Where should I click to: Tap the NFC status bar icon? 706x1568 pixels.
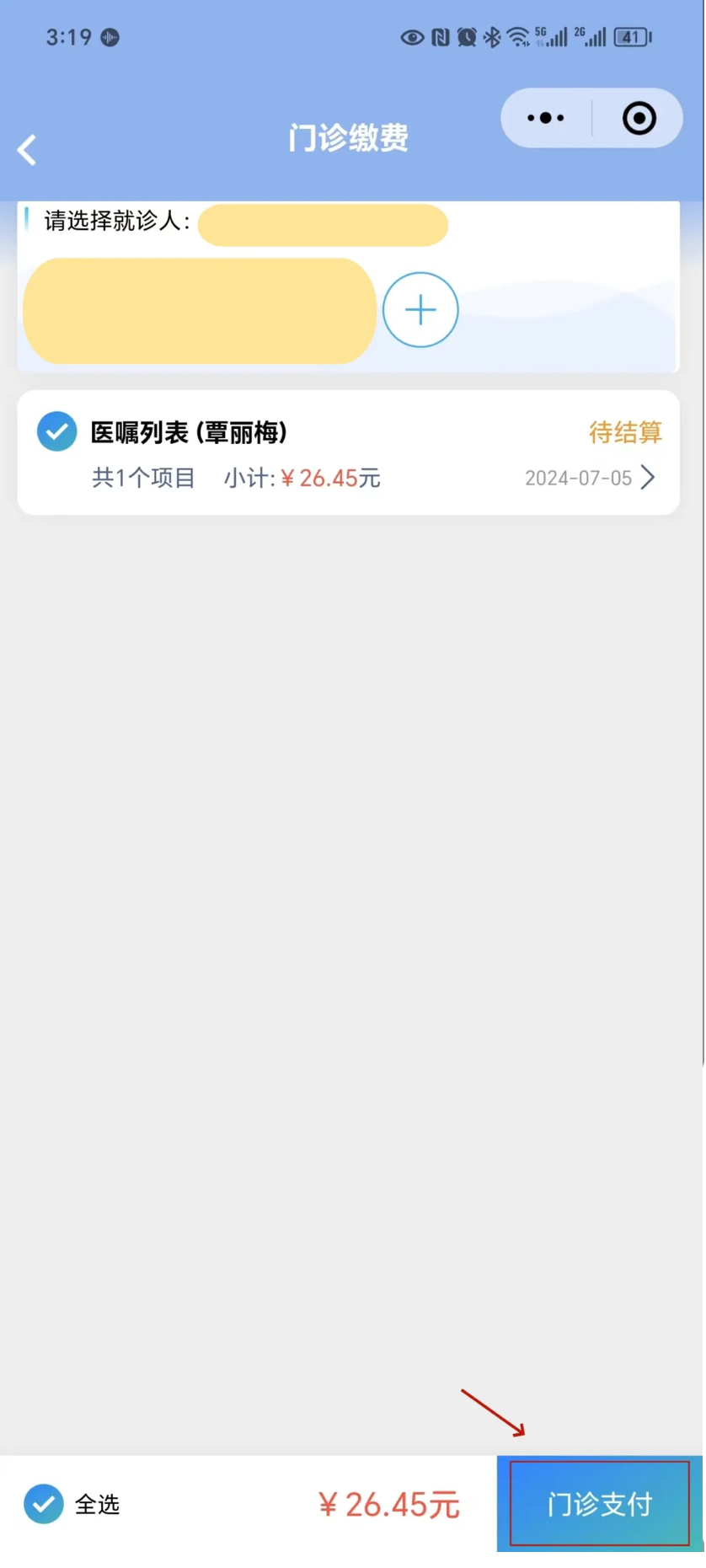pyautogui.click(x=441, y=37)
